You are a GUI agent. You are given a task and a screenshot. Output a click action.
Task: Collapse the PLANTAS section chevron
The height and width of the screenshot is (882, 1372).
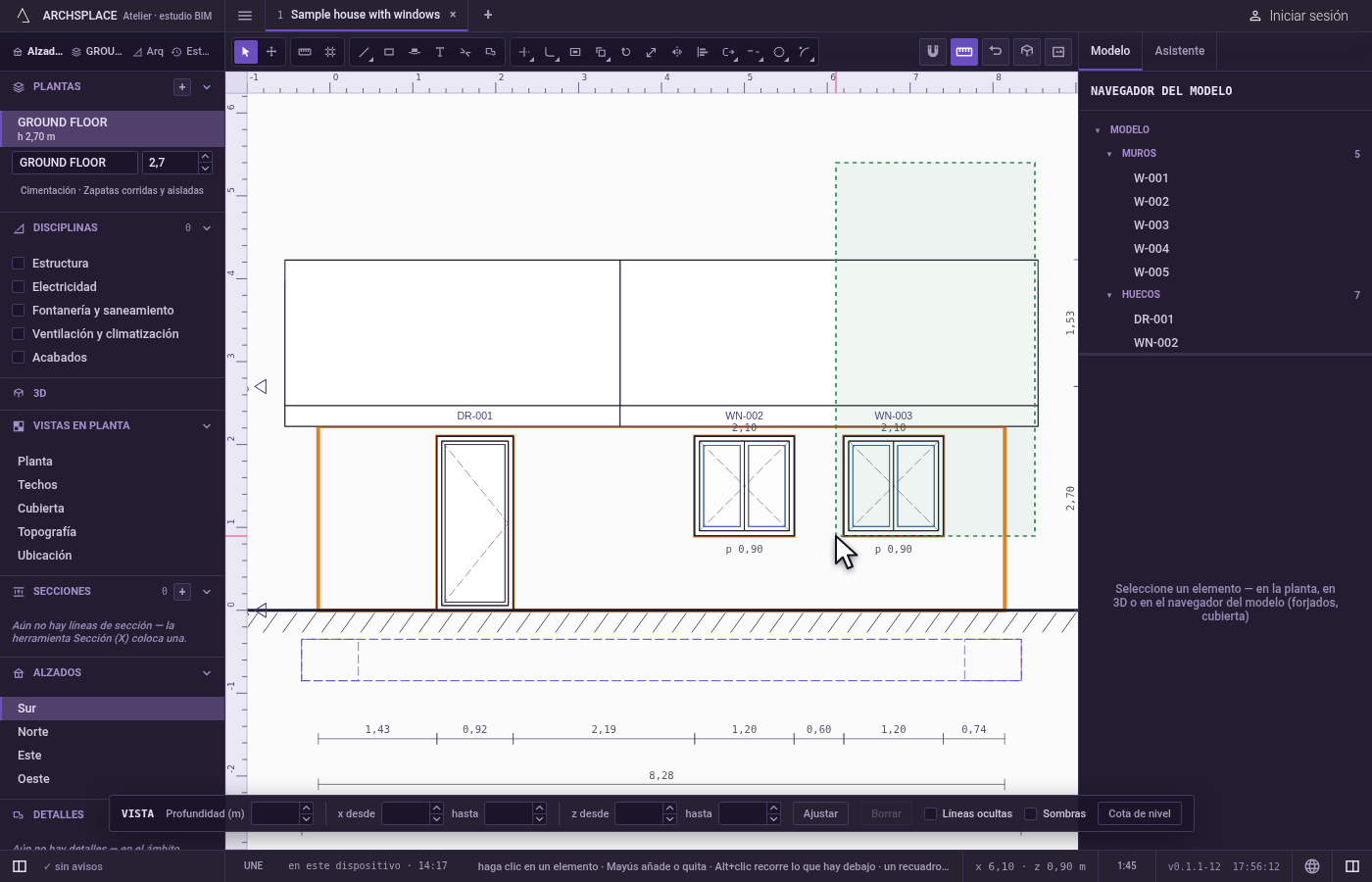(207, 87)
